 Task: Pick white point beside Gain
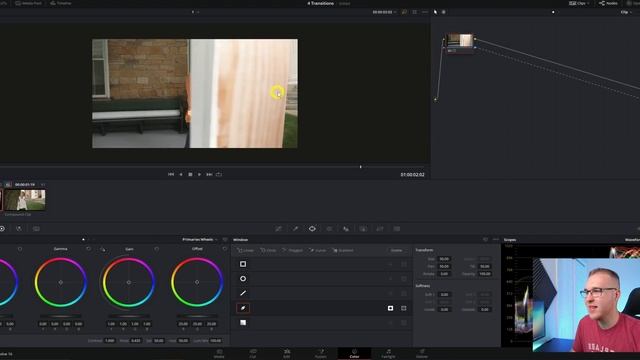coord(102,249)
